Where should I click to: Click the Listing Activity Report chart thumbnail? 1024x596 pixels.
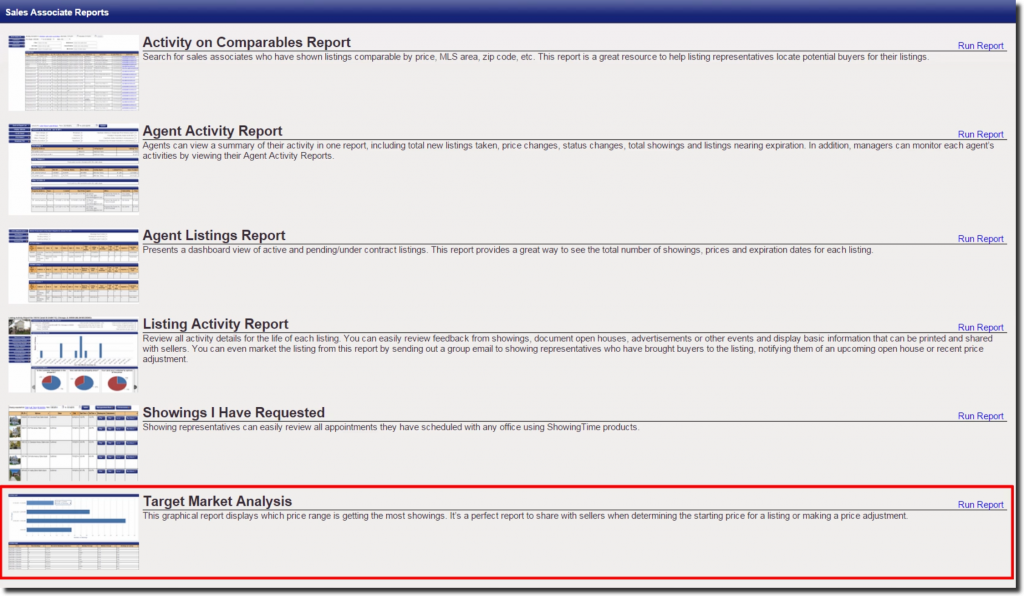[73, 352]
